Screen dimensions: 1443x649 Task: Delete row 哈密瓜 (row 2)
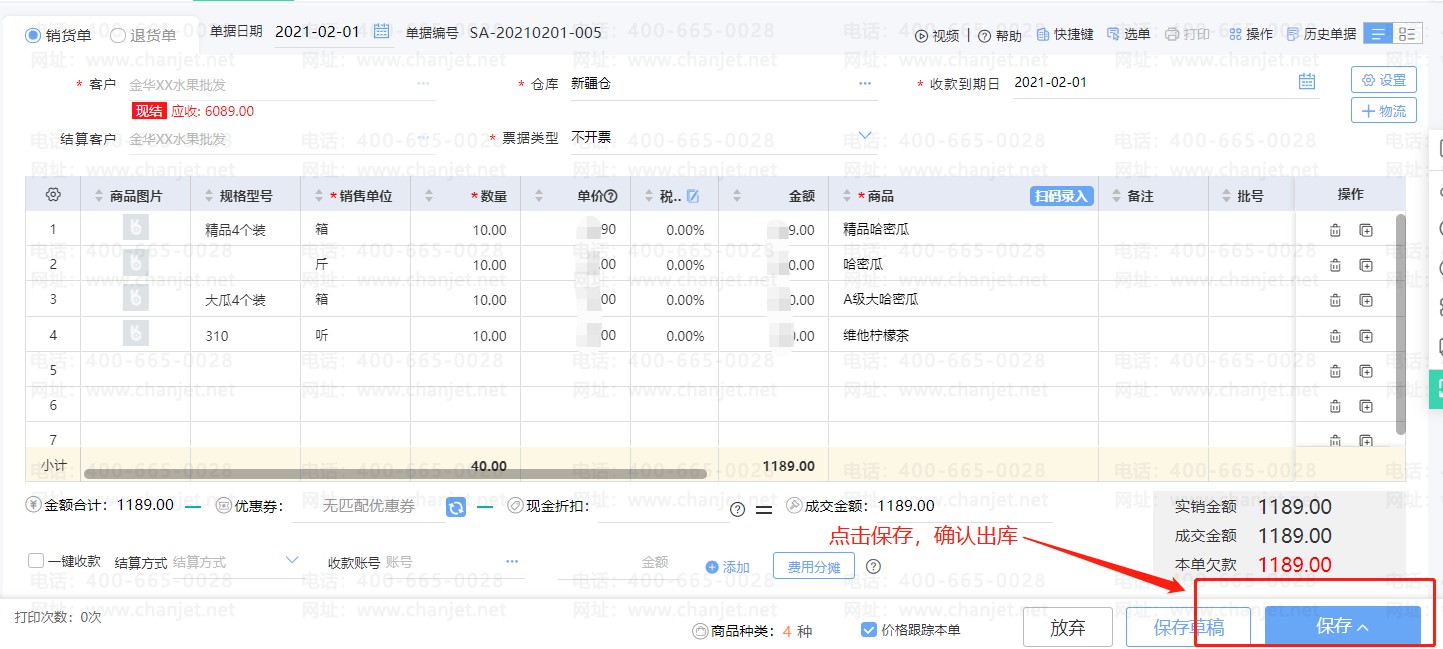tap(1335, 266)
